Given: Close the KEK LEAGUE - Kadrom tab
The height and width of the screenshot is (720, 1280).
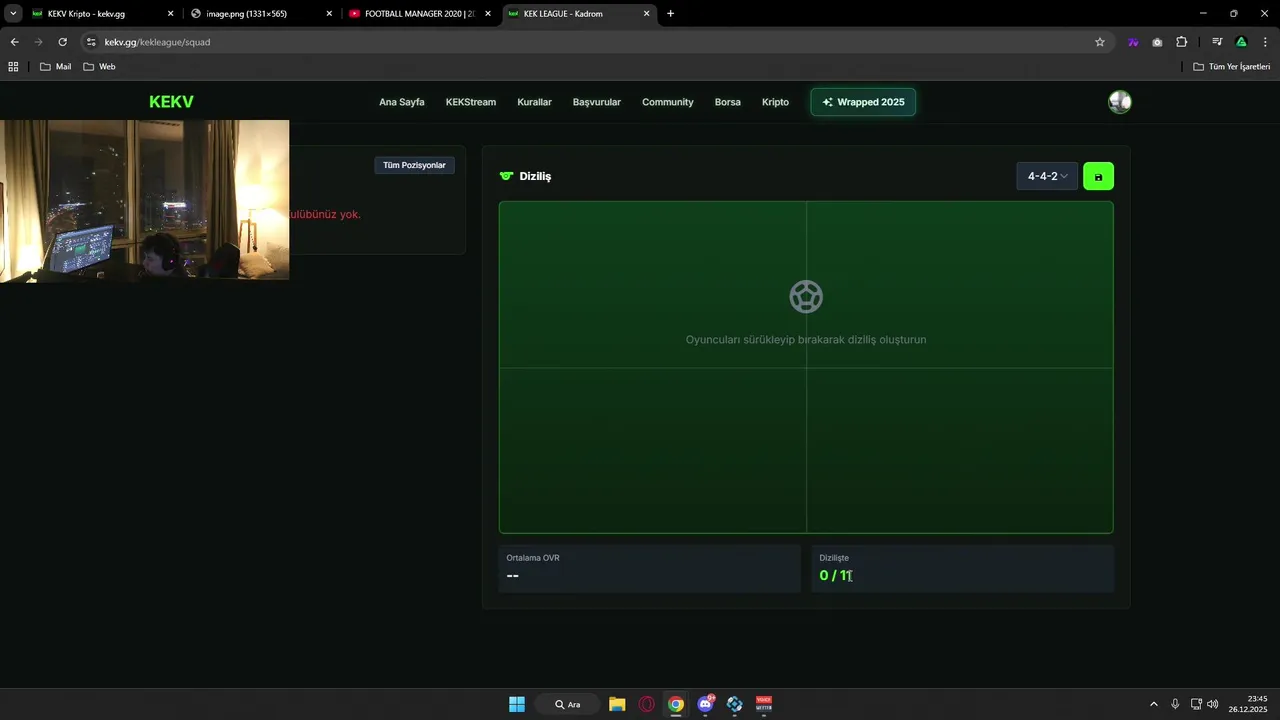Looking at the screenshot, I should coord(646,14).
